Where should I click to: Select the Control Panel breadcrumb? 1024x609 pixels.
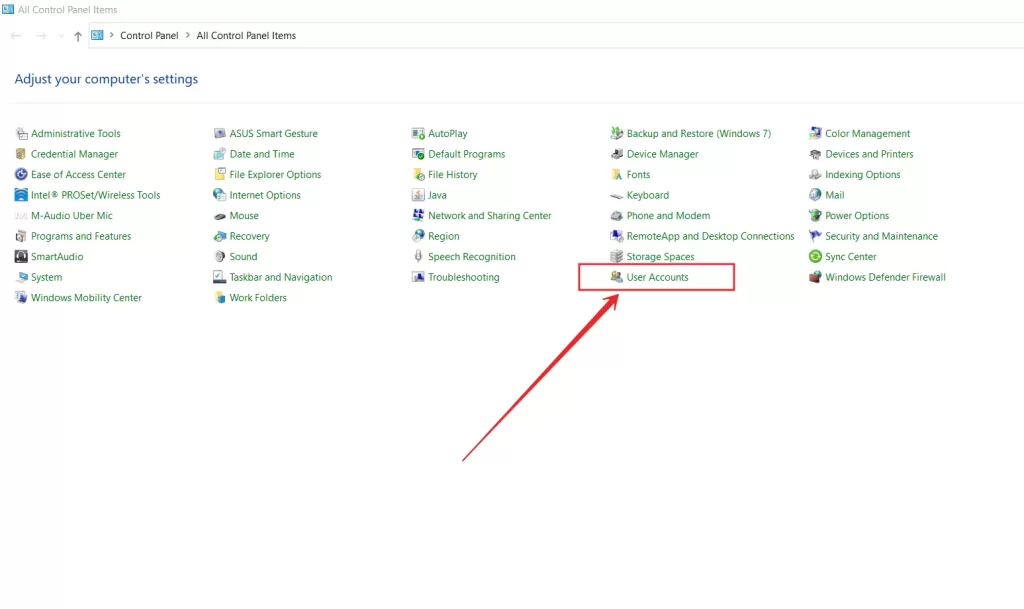(149, 35)
